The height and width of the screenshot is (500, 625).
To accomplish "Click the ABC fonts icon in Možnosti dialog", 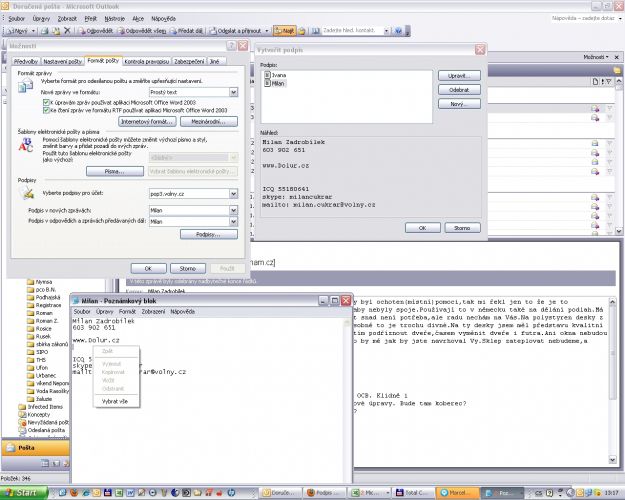I will click(26, 144).
